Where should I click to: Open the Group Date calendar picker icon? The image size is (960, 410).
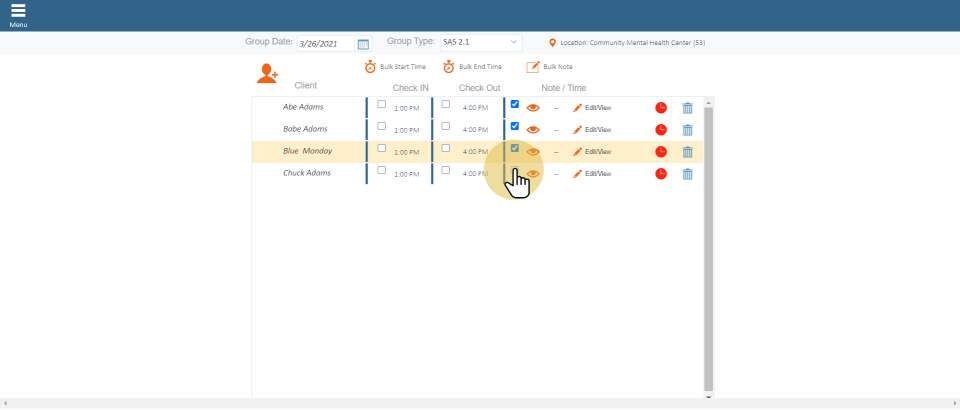(363, 44)
